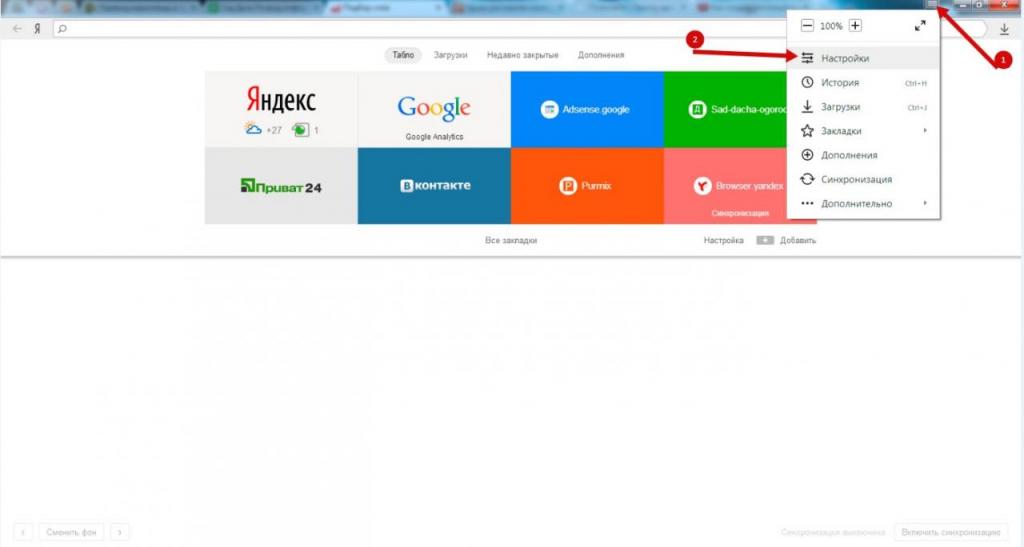
Task: Switch to the Загрузки tab above tiles
Action: tap(451, 55)
